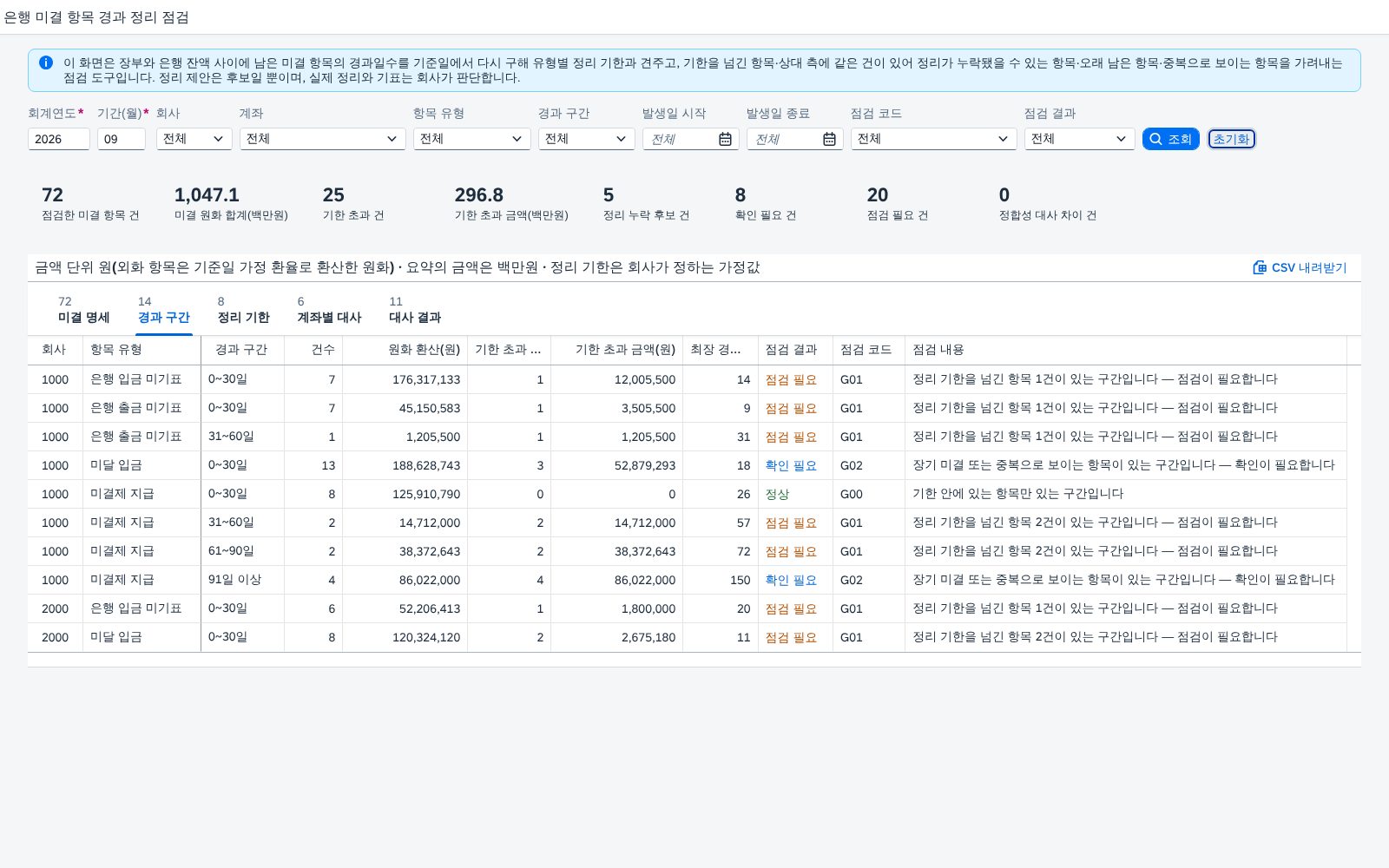Click 점검 필요 in the 52,206,413 row
This screenshot has width=1389, height=868.
791,608
